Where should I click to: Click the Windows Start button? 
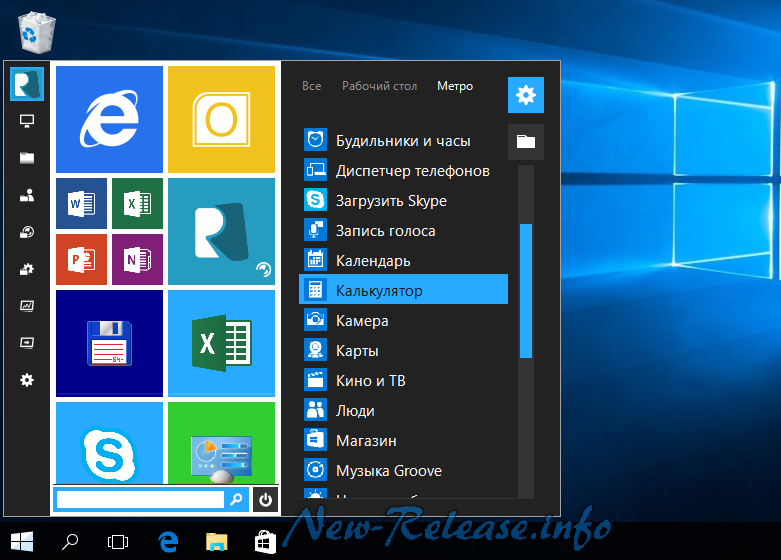click(22, 541)
